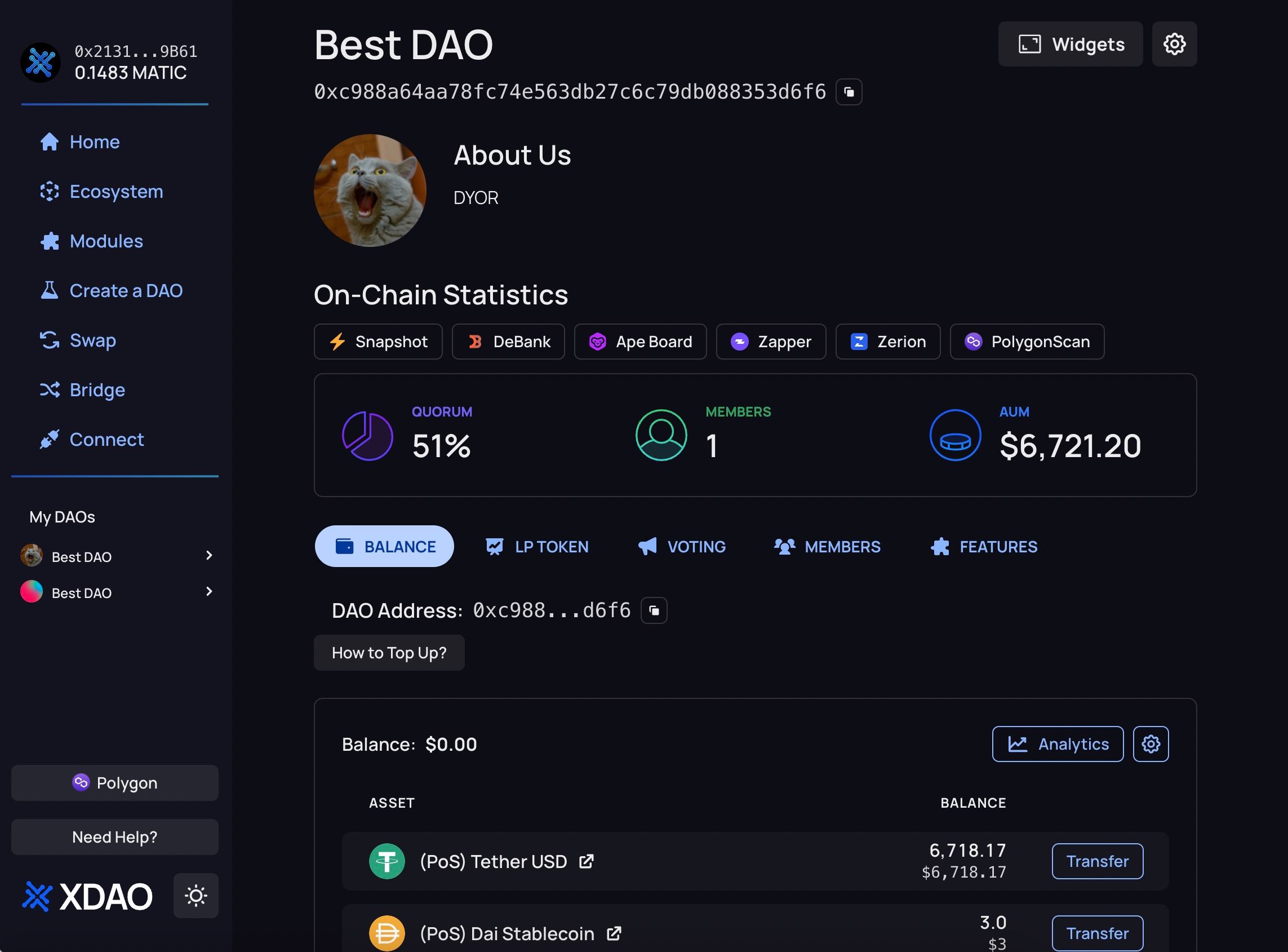The height and width of the screenshot is (952, 1288).
Task: Open Create a DAO
Action: pyautogui.click(x=126, y=290)
